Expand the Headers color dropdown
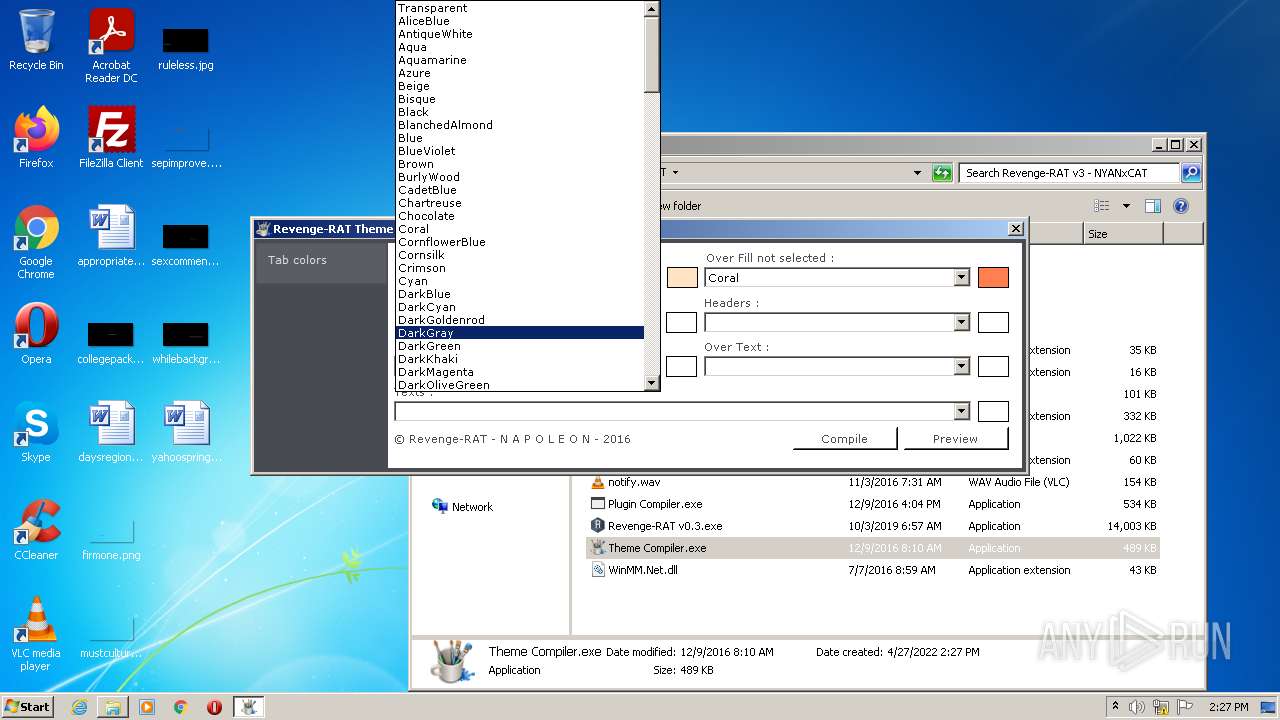1280x720 pixels. click(961, 322)
